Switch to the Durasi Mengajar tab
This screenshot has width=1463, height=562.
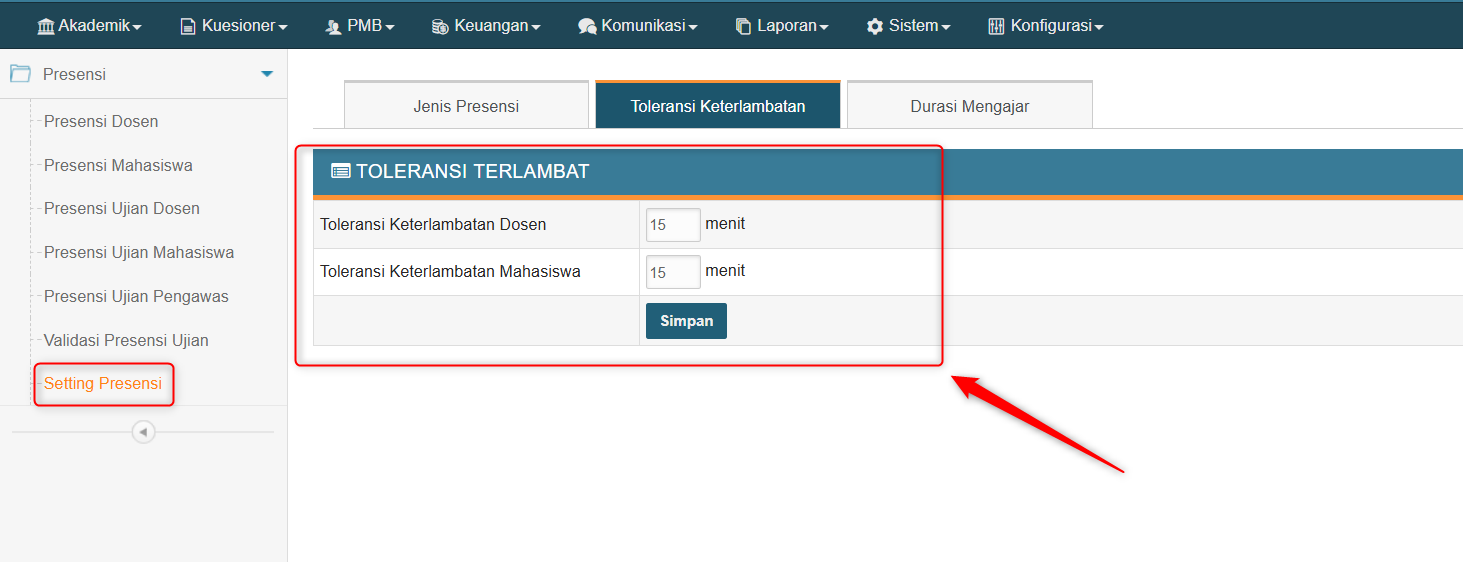[969, 106]
